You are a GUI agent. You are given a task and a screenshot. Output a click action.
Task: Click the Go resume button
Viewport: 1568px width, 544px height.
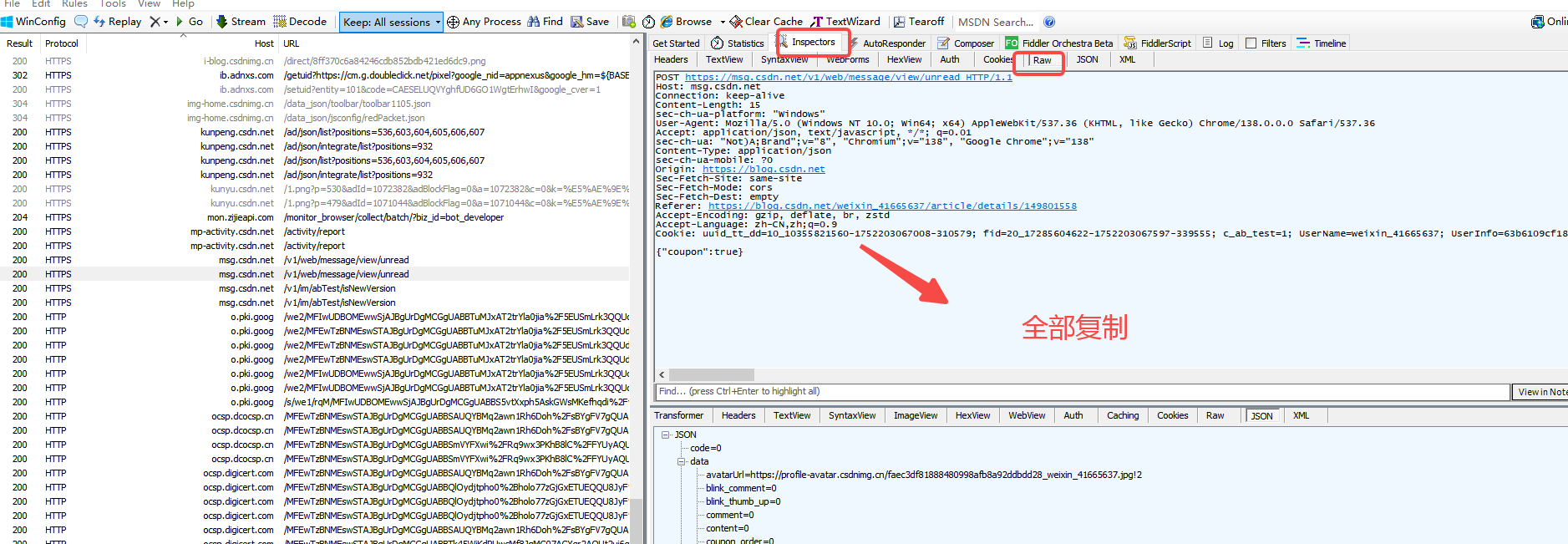click(190, 22)
